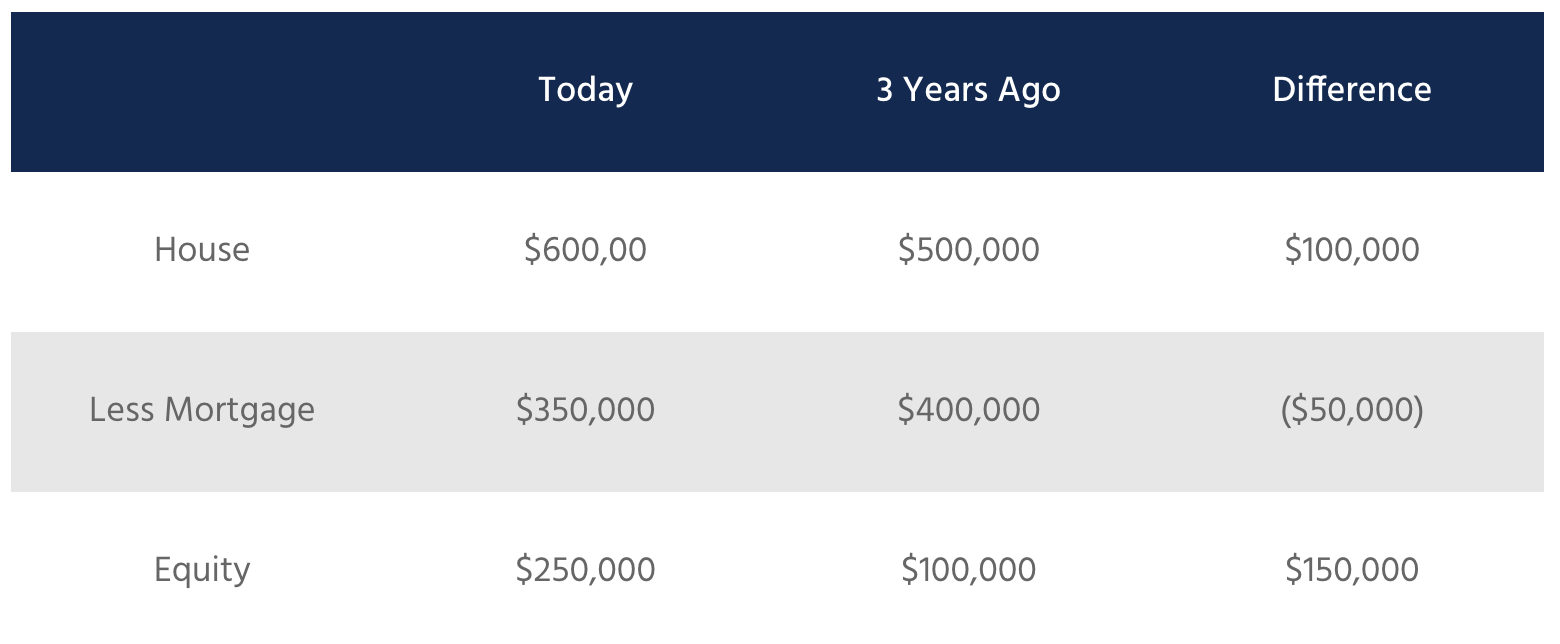Click the $350,000 mortgage today cell
The image size is (1560, 644).
[585, 410]
